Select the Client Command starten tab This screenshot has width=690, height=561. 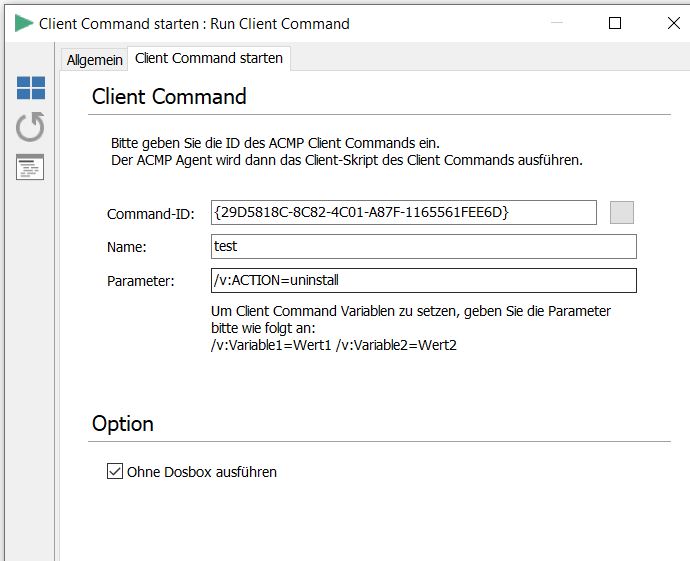pyautogui.click(x=209, y=58)
